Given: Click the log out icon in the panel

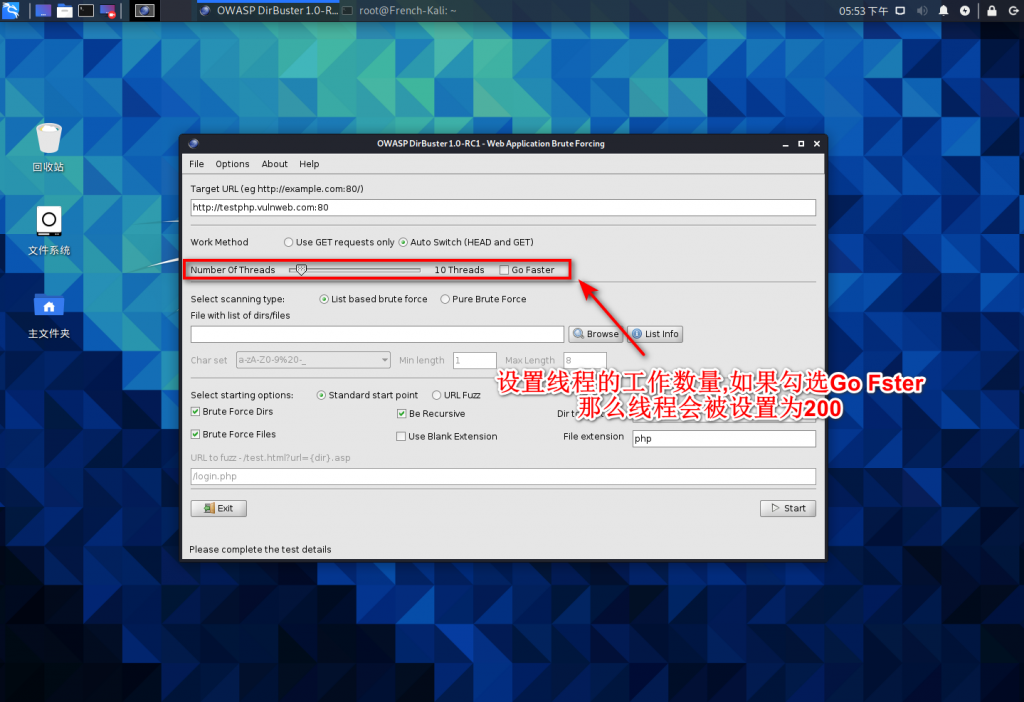Looking at the screenshot, I should [x=1014, y=11].
